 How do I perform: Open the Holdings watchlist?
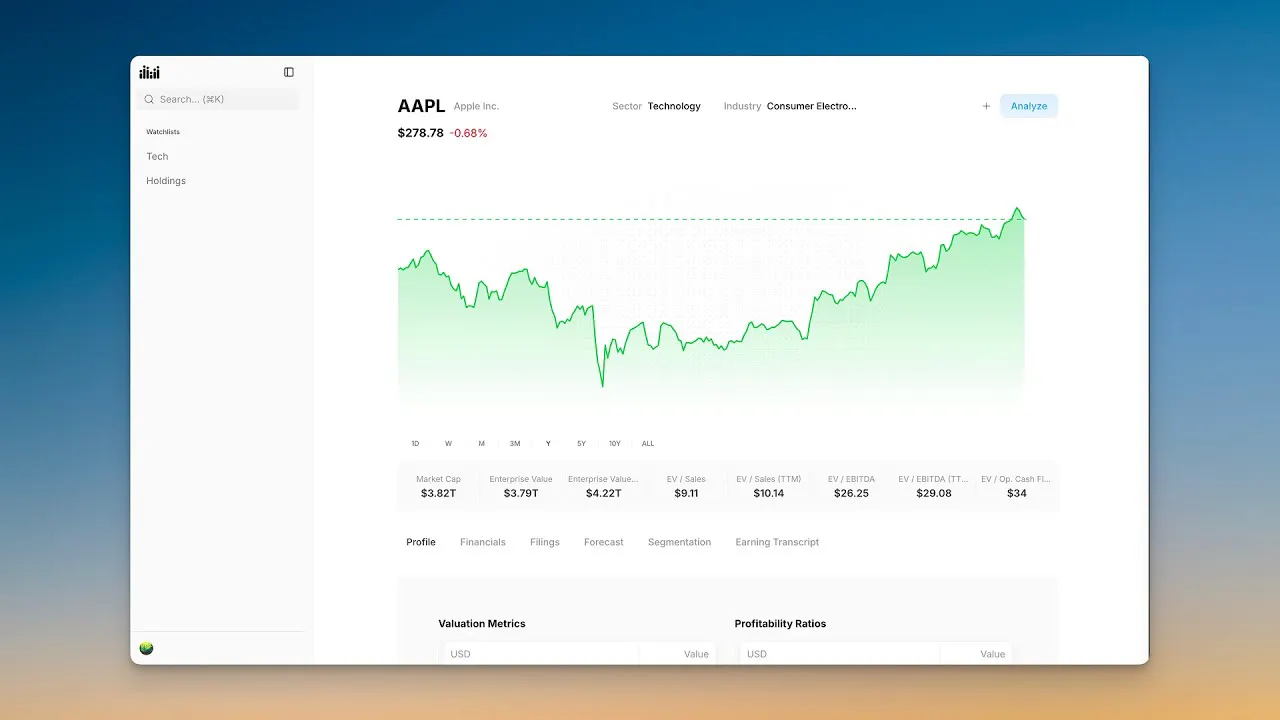pyautogui.click(x=166, y=181)
